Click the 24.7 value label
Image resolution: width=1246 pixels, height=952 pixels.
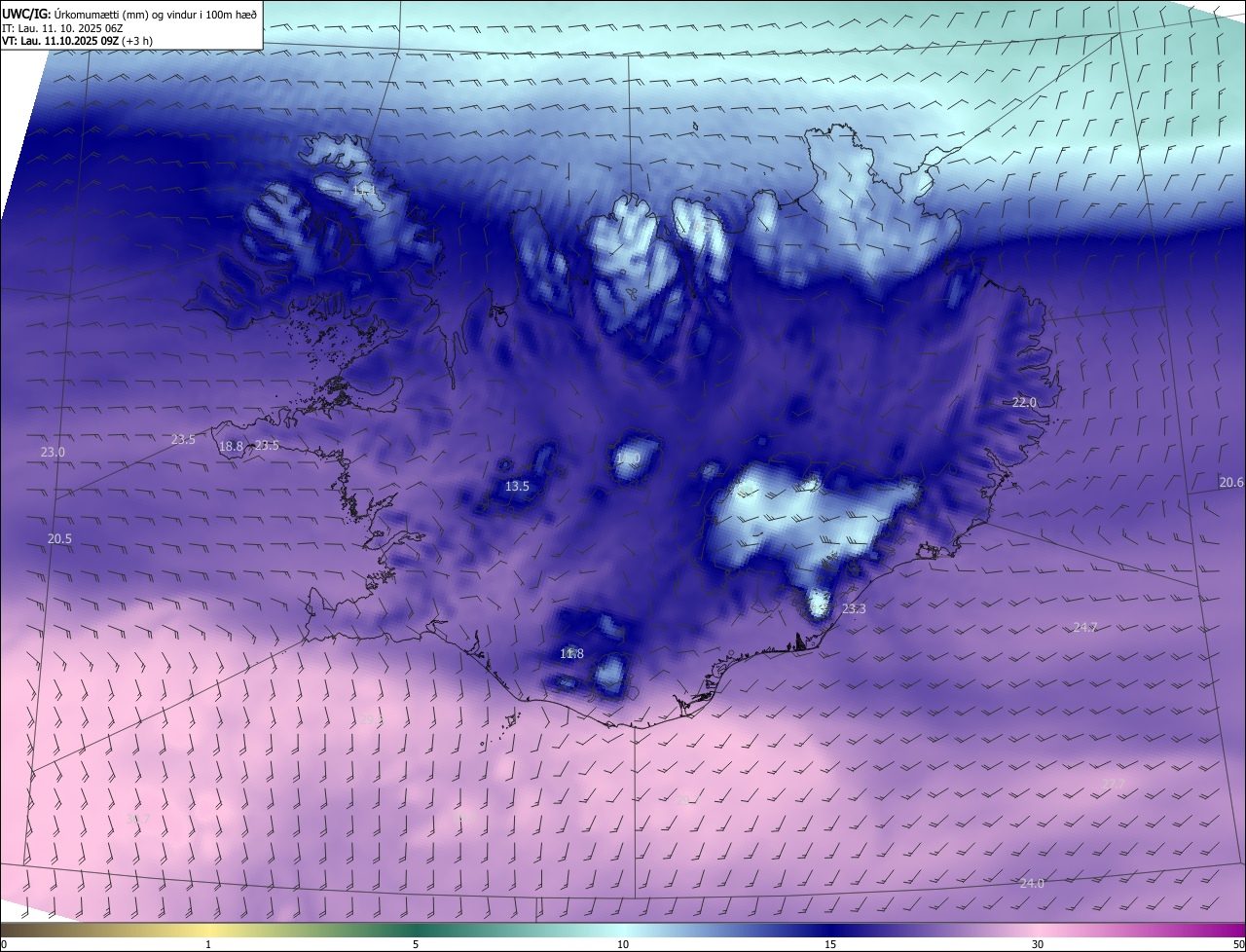(1084, 627)
